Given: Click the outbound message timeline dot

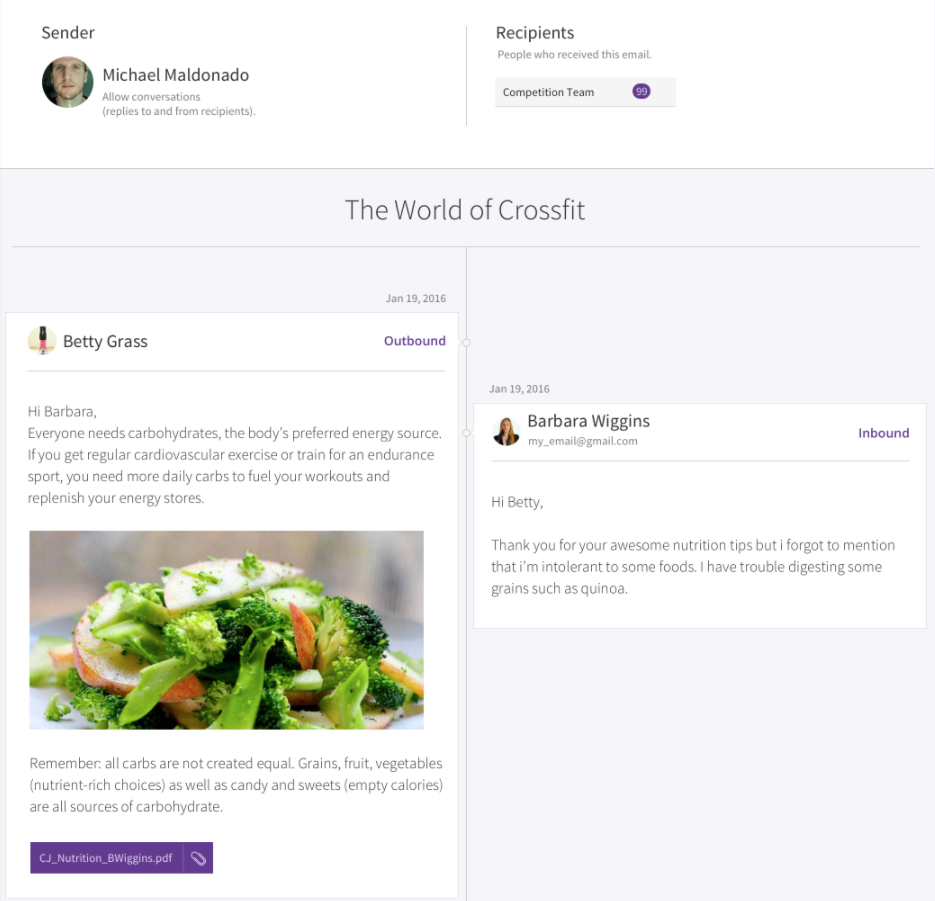Looking at the screenshot, I should point(466,342).
